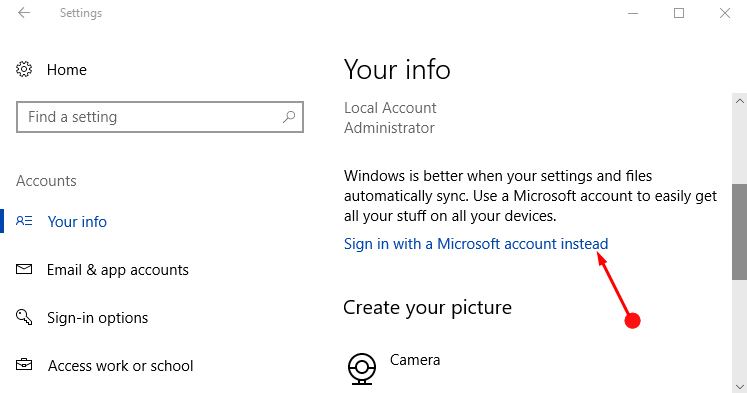Minimize the Settings window
This screenshot has width=747, height=393.
pyautogui.click(x=633, y=13)
